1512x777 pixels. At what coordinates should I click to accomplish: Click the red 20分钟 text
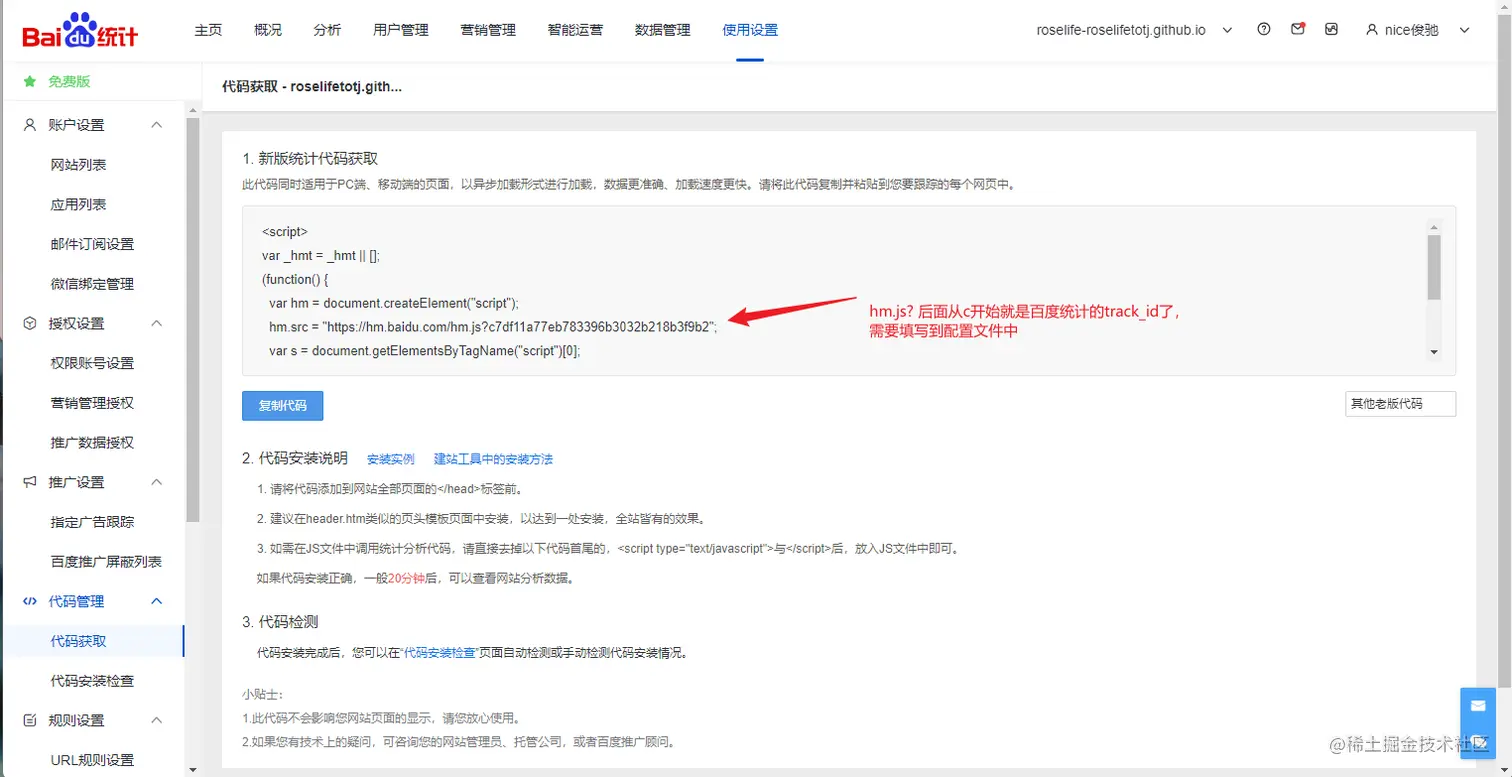(x=407, y=578)
